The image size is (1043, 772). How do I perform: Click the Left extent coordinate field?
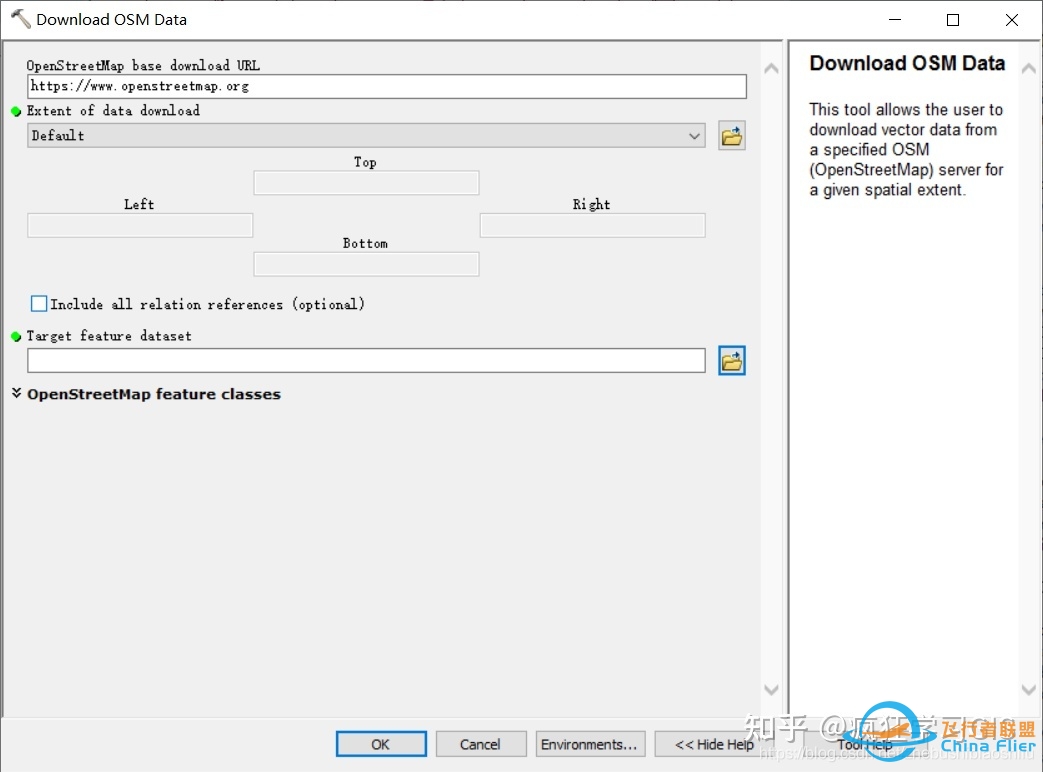click(x=140, y=226)
